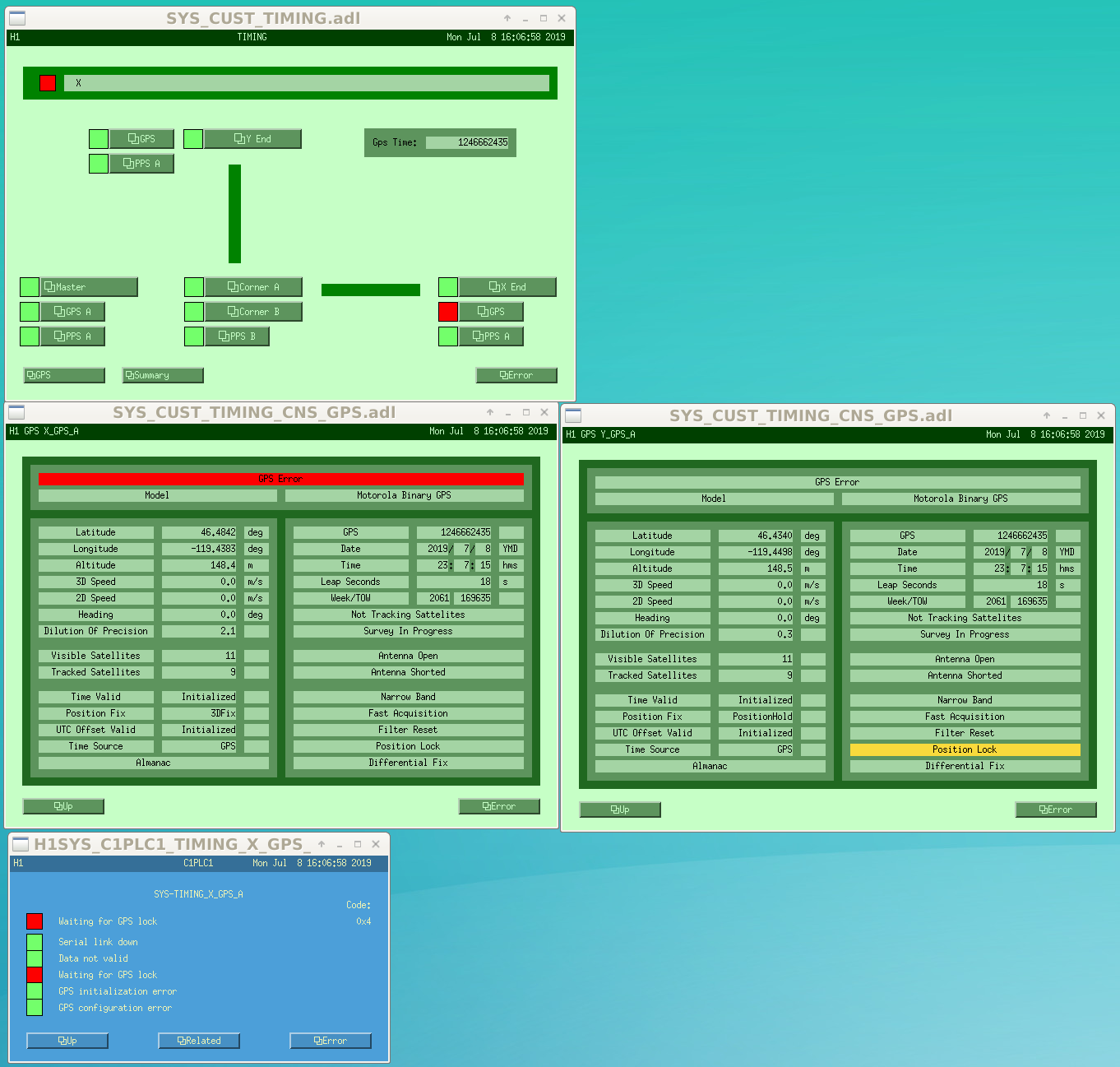Click Error button in C1PLC1 window

331,1041
